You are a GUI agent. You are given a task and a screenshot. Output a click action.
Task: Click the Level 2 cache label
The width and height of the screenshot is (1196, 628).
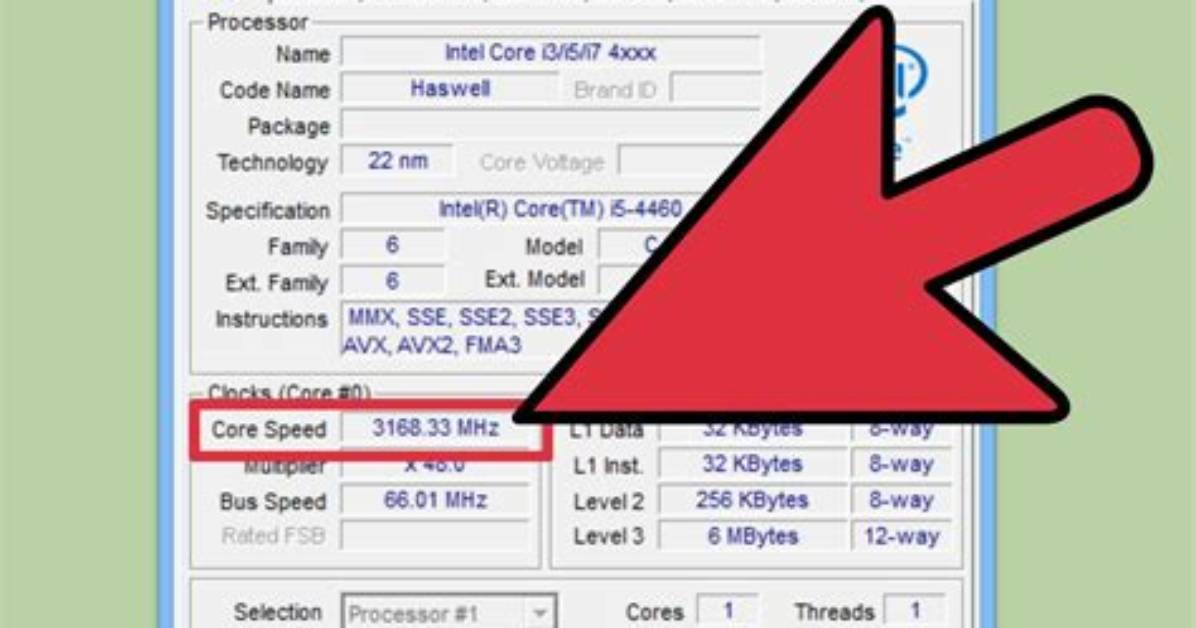[x=609, y=501]
